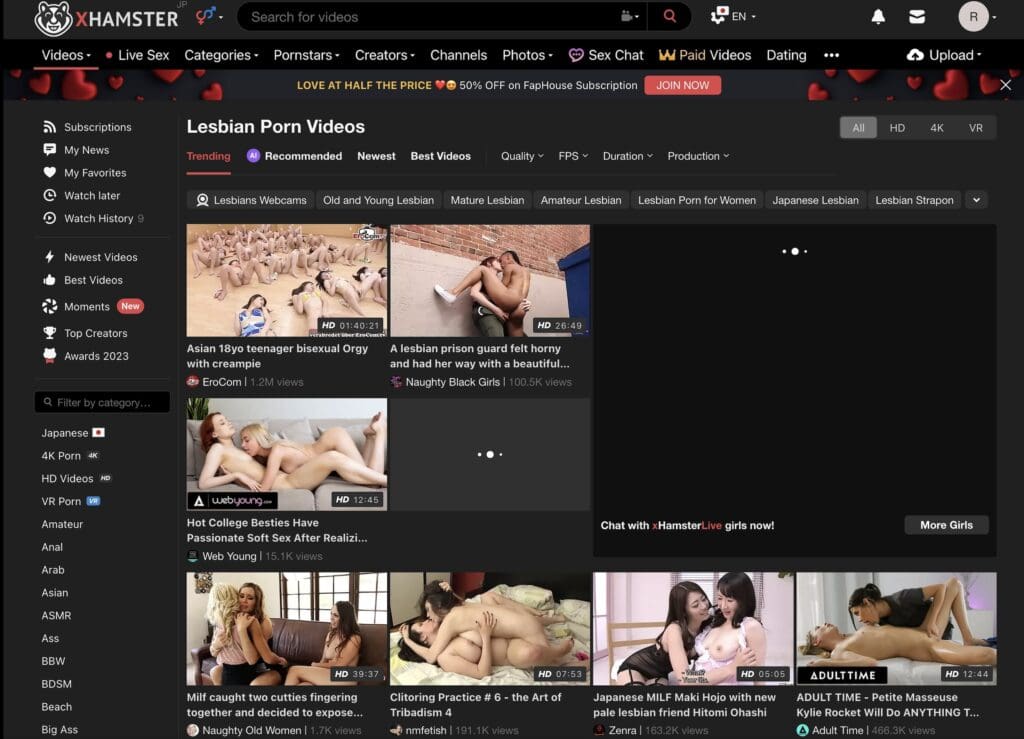Close the promotional banner with the X
The image size is (1024, 739).
tap(1005, 85)
